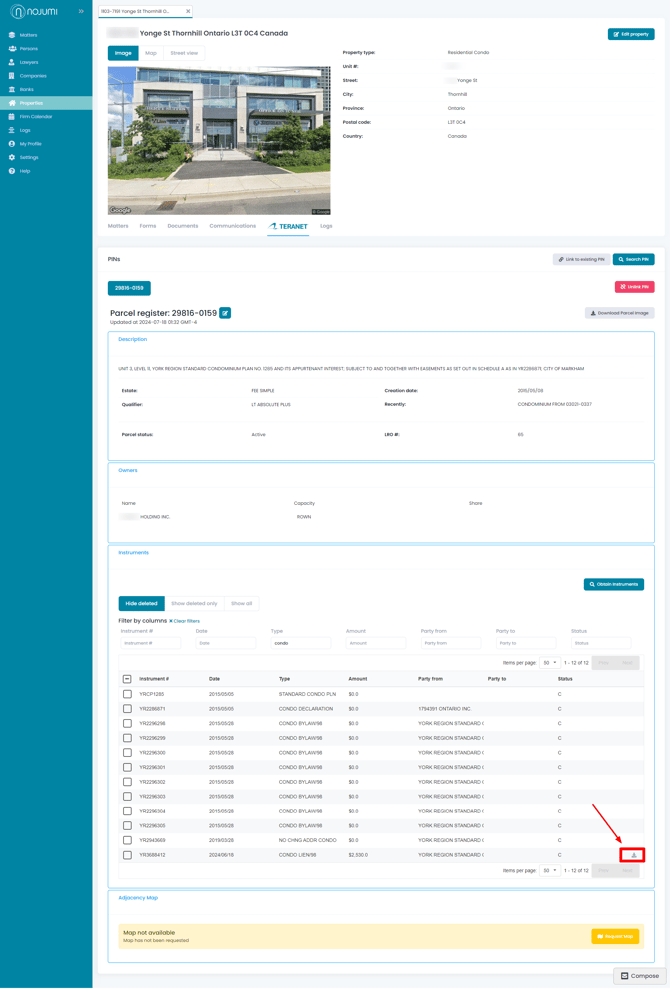Click the Clear filters link
670x989 pixels.
point(185,621)
